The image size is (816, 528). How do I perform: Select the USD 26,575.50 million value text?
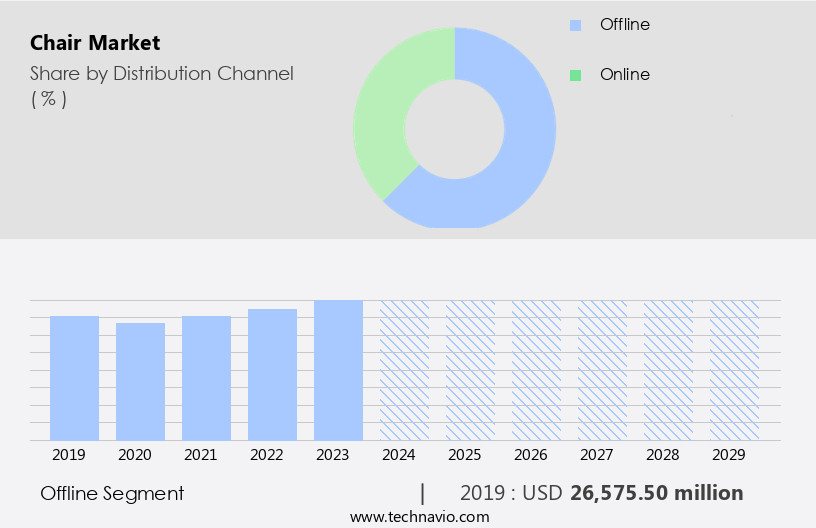point(656,494)
